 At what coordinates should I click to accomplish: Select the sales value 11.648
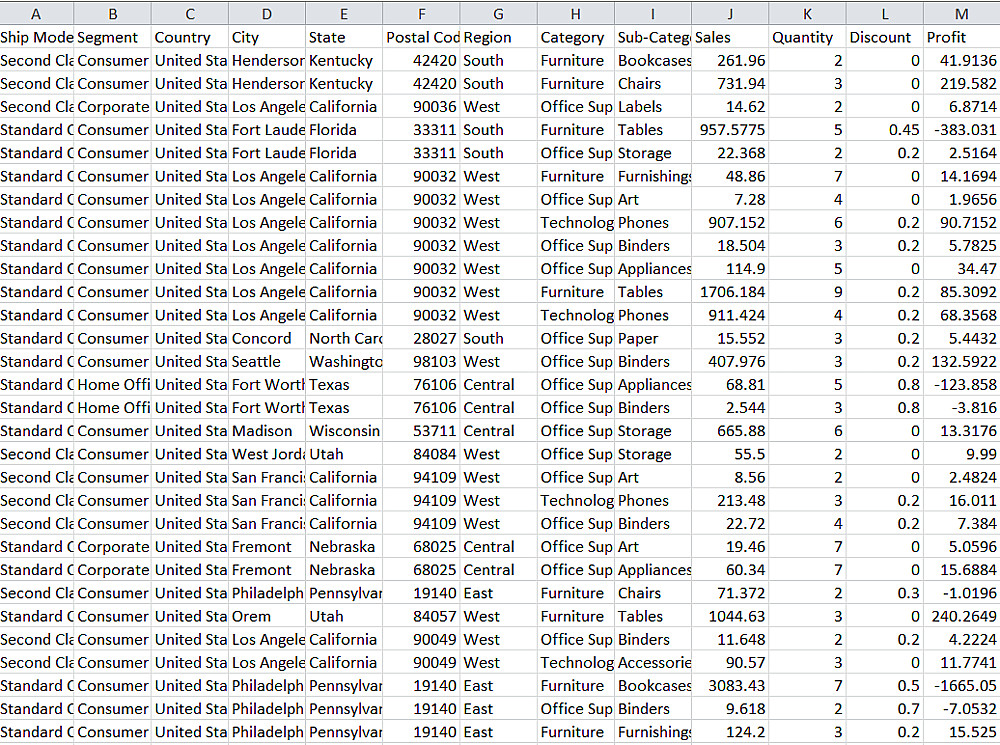point(730,640)
